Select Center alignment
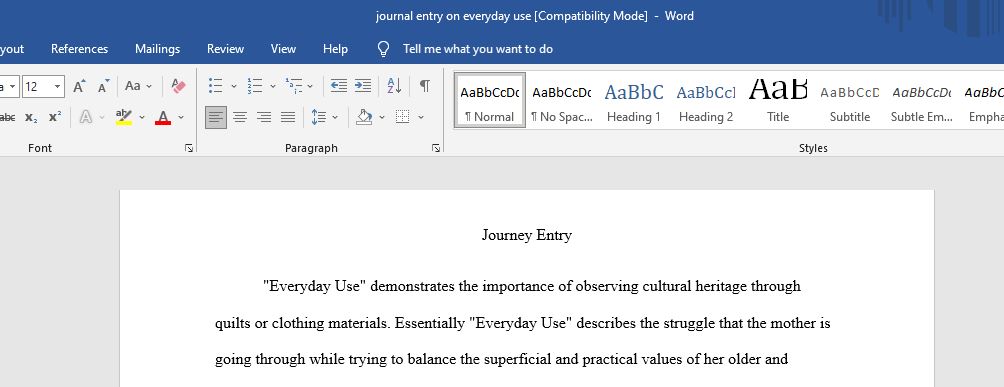 pyautogui.click(x=240, y=117)
